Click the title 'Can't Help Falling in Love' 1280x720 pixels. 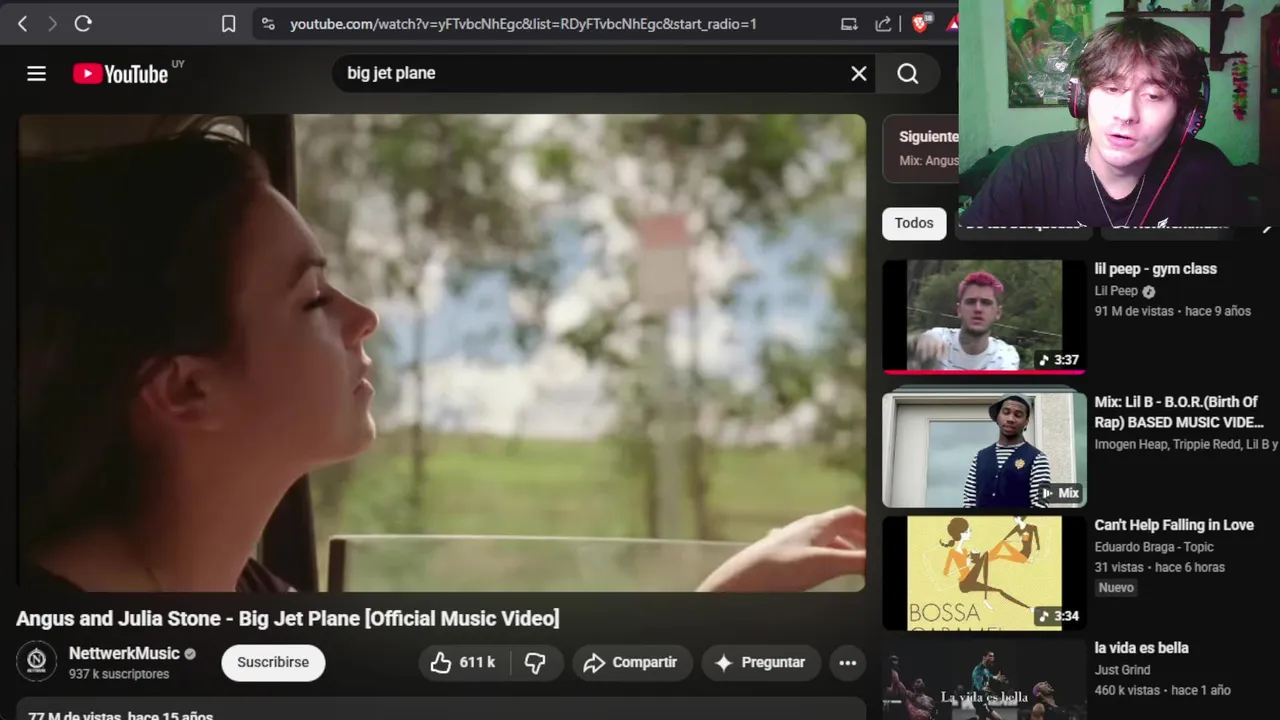1174,525
